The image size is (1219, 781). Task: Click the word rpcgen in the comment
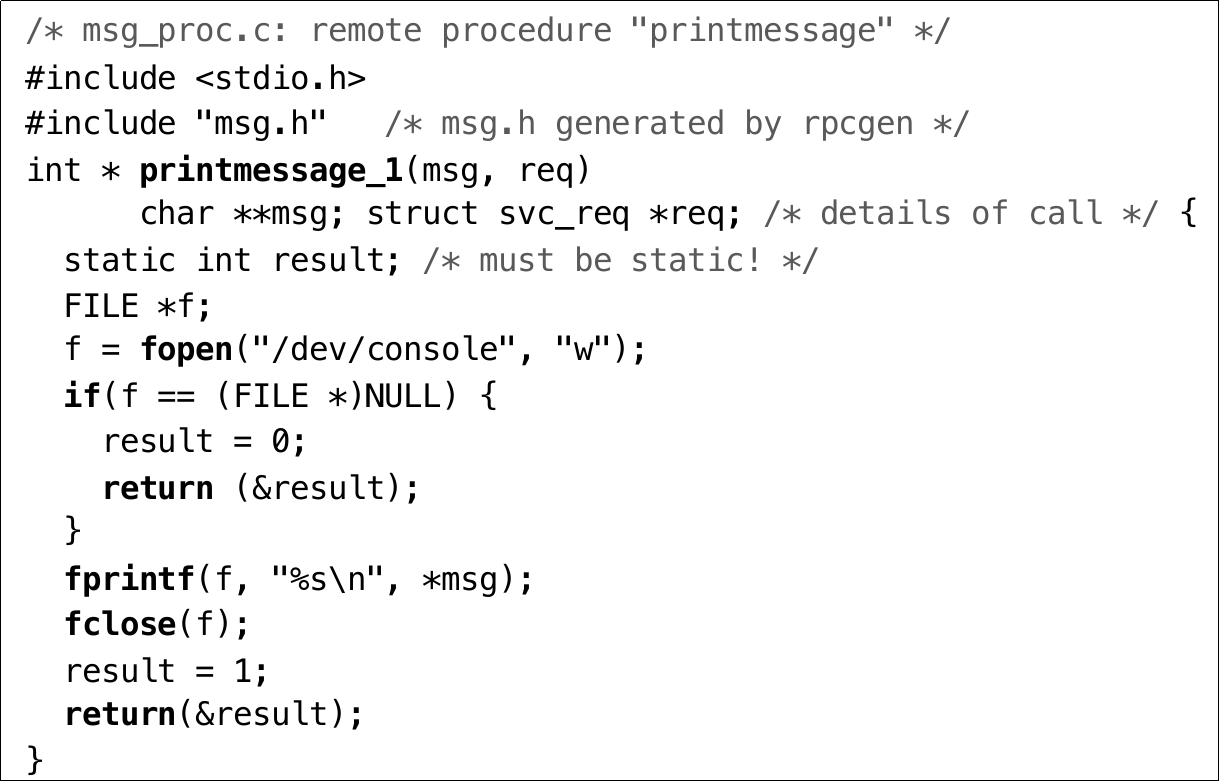[858, 124]
